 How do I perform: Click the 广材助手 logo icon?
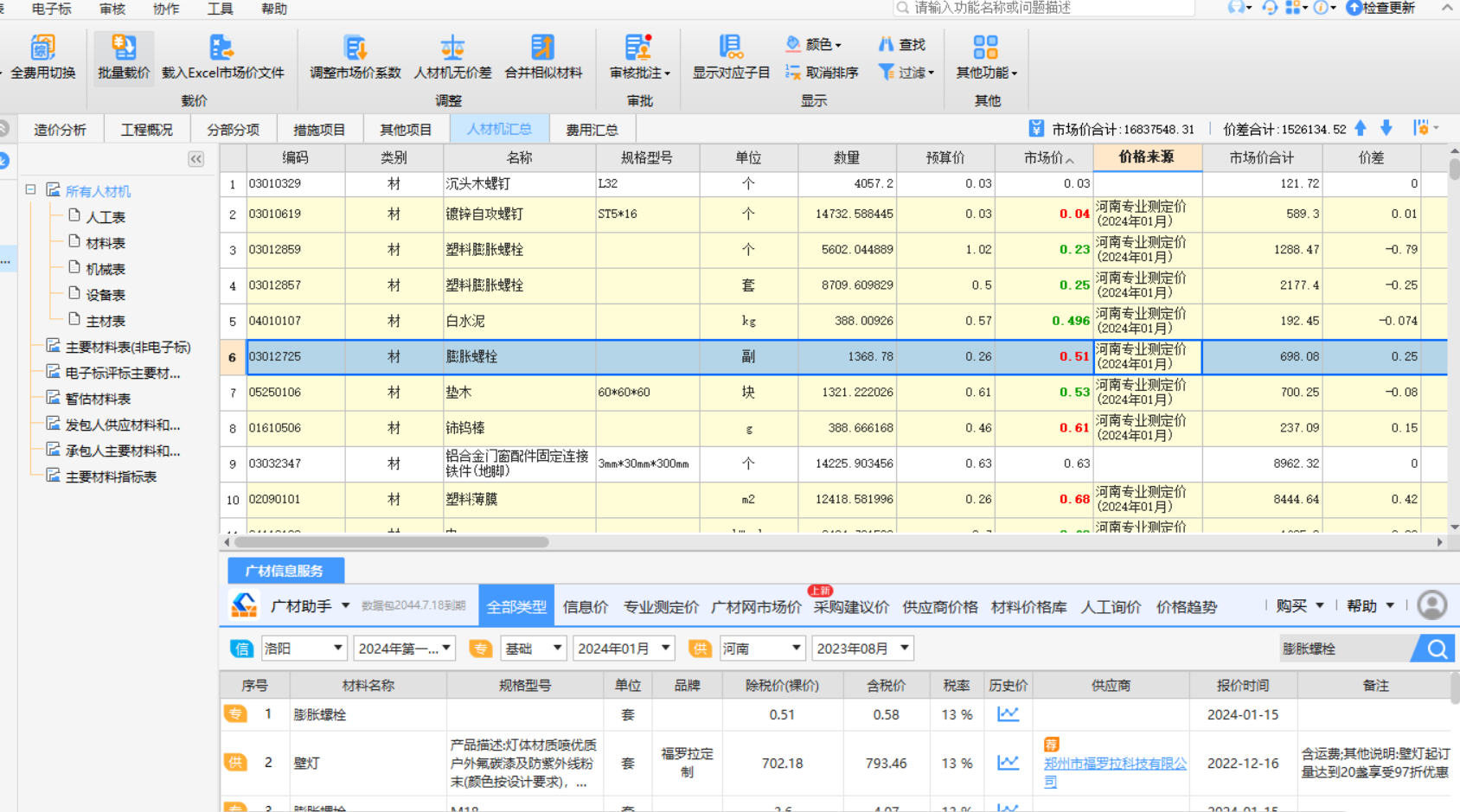click(x=244, y=605)
